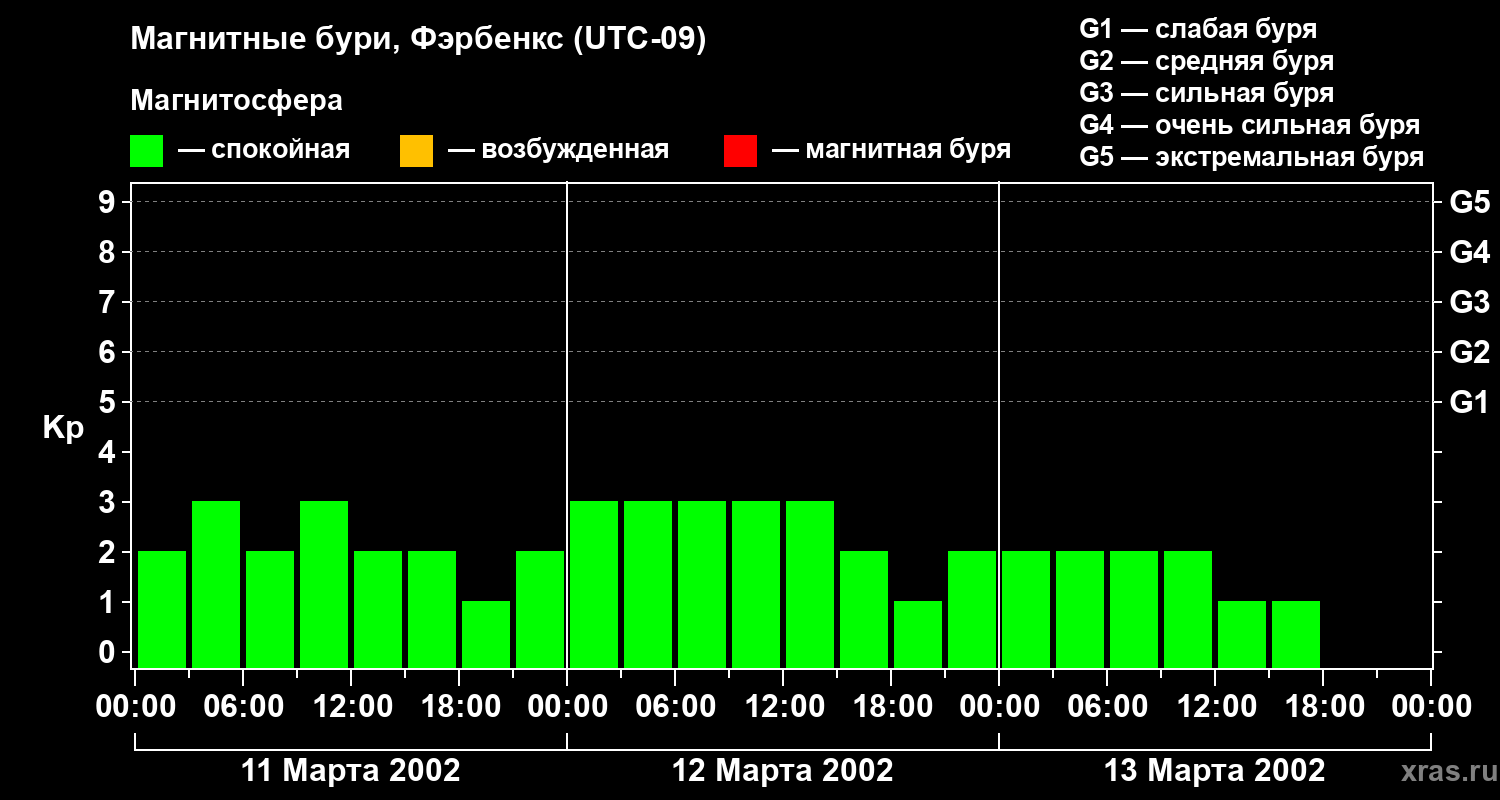Click the right-axis 'G1' tick label
This screenshot has width=1500, height=800.
pos(1470,402)
